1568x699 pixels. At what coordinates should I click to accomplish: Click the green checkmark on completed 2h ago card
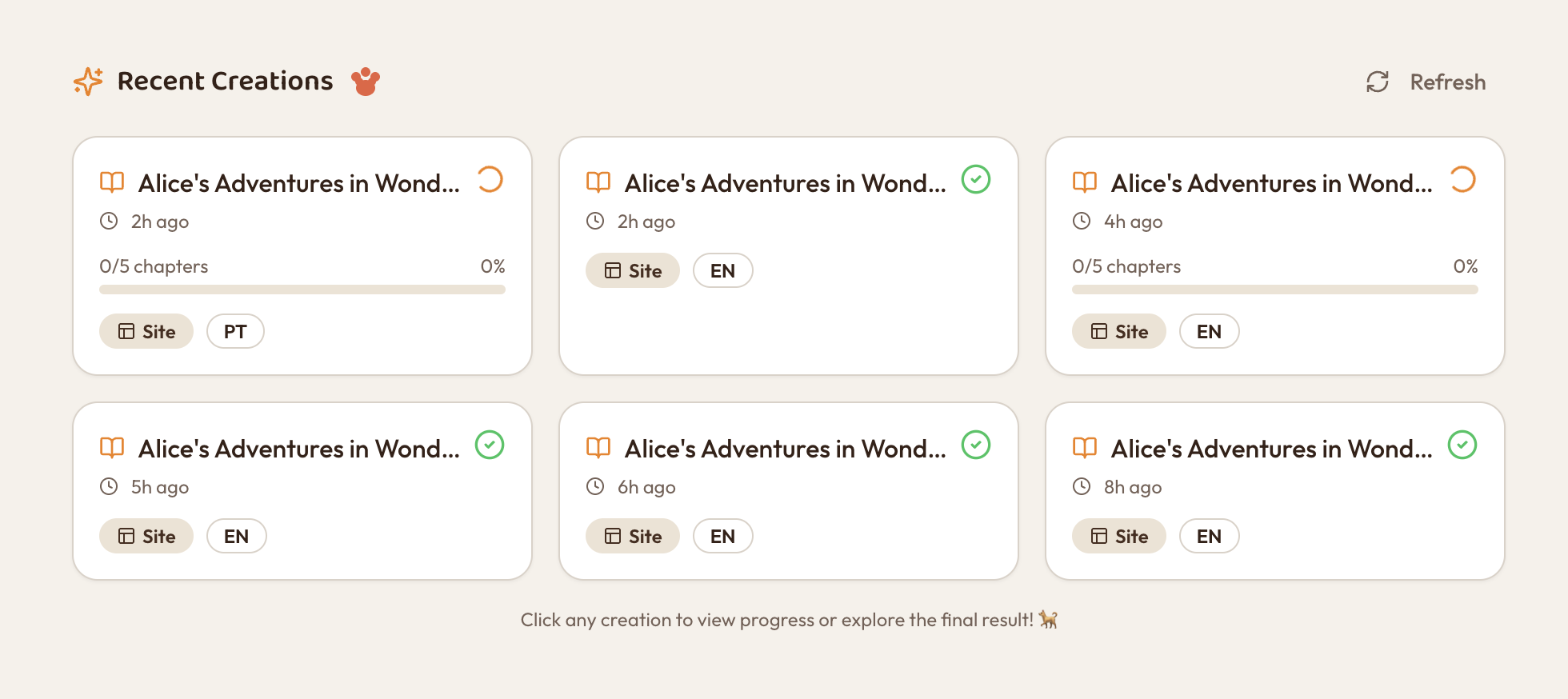(976, 179)
